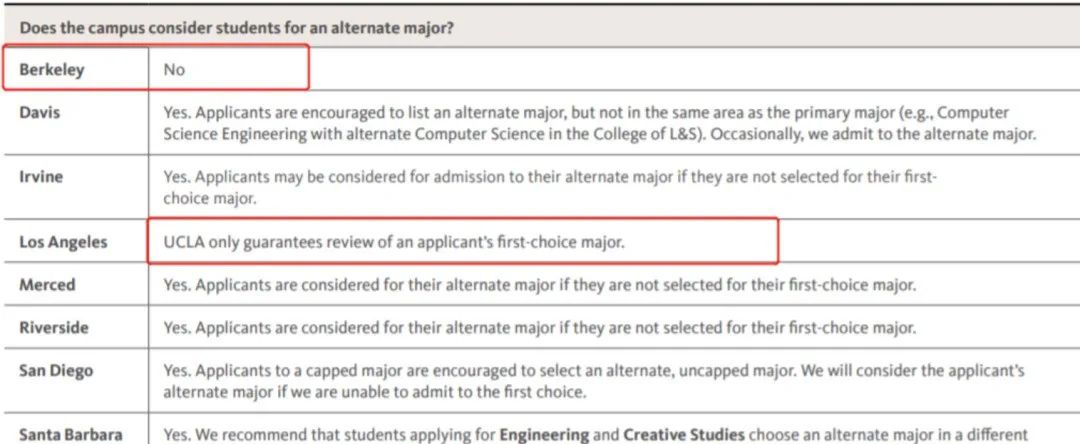Click the bold 'Engineering' word in Santa Barbara row
Viewport: 1080px width, 444px height.
(x=544, y=435)
